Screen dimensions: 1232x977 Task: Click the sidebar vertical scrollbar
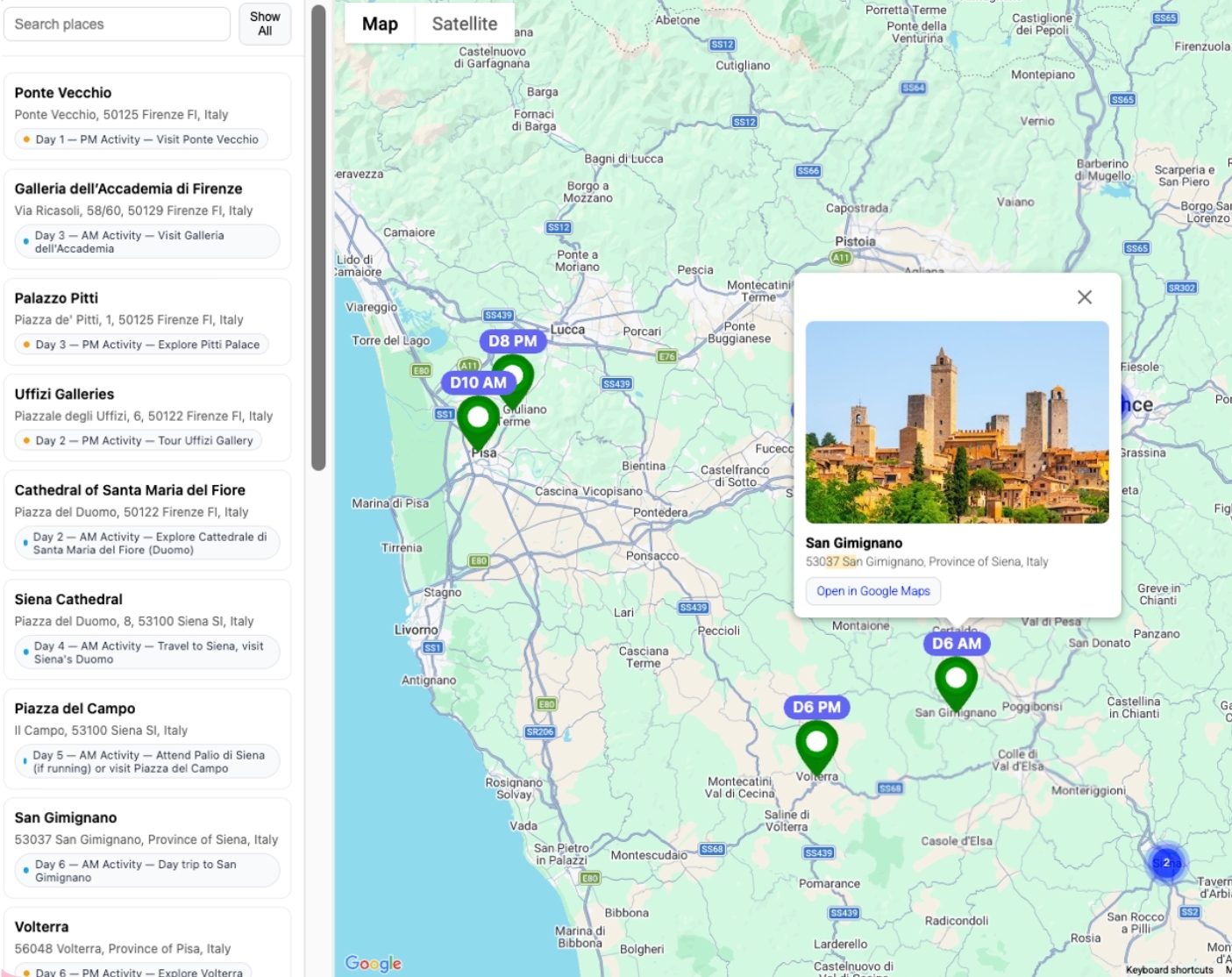318,237
